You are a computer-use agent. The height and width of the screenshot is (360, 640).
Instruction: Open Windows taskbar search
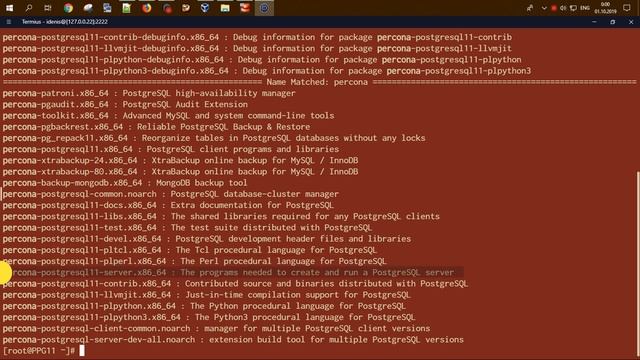point(29,8)
